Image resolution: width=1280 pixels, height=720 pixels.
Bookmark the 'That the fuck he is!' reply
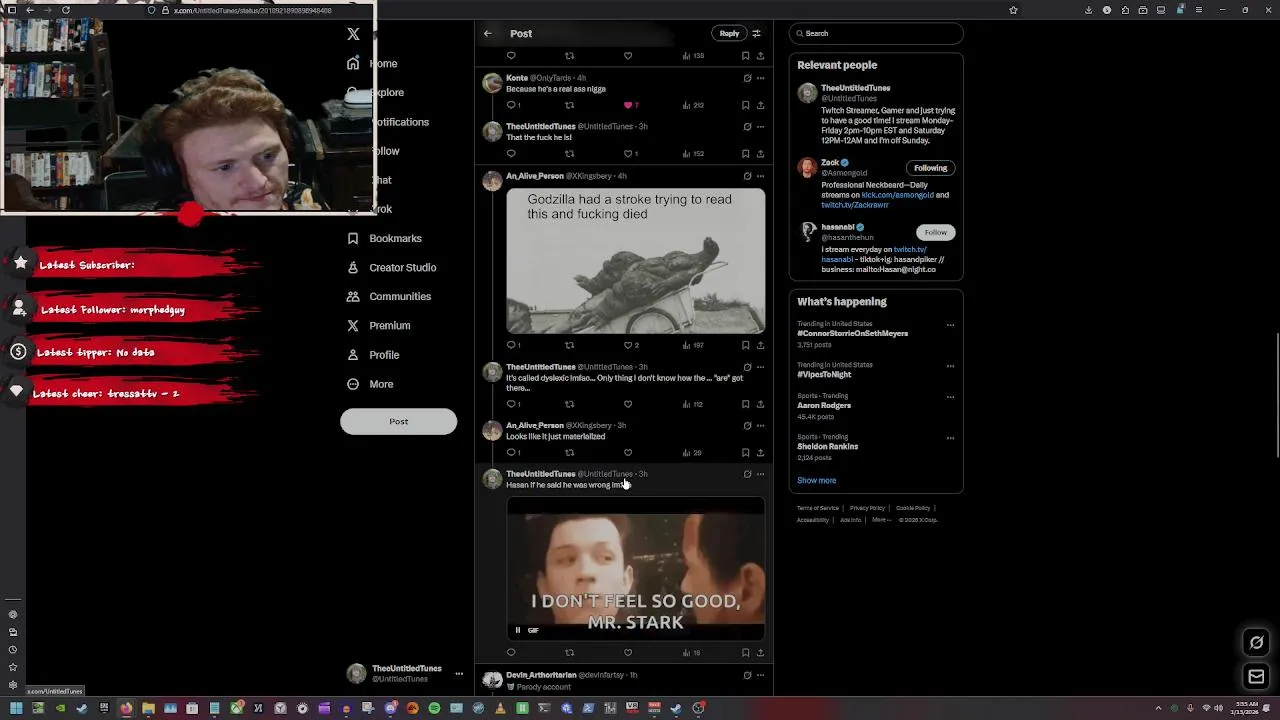pyautogui.click(x=745, y=154)
